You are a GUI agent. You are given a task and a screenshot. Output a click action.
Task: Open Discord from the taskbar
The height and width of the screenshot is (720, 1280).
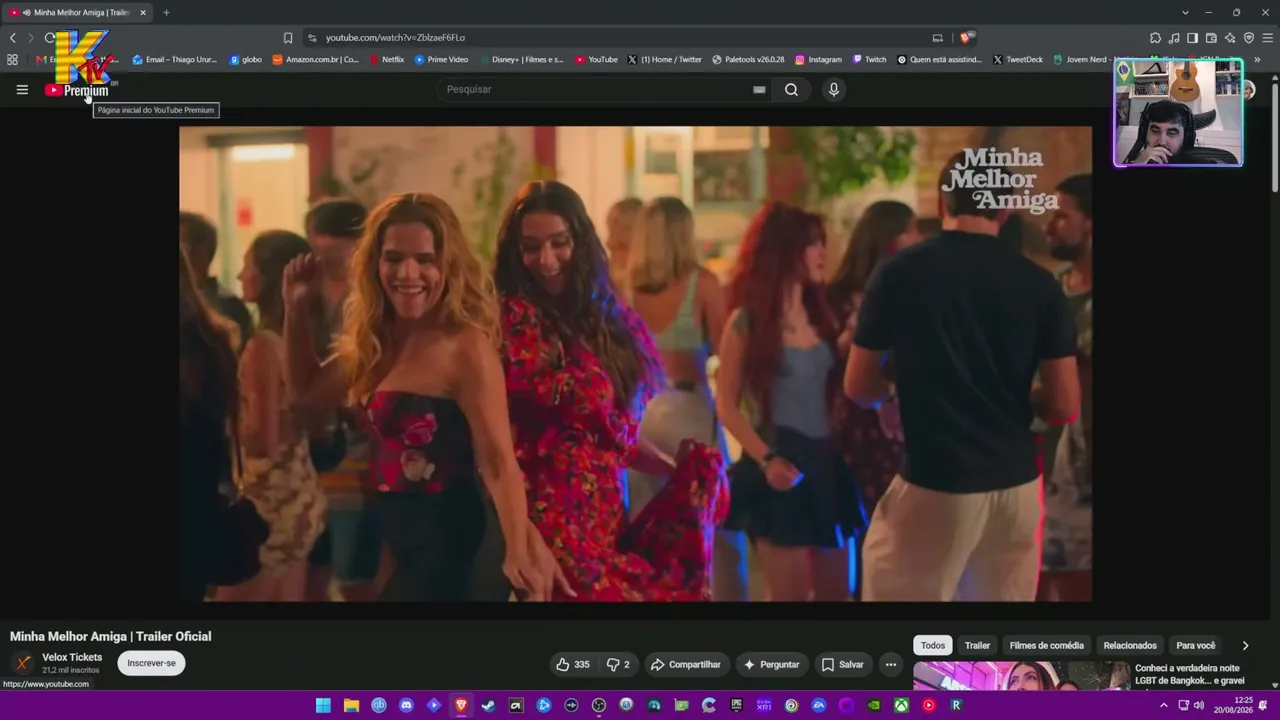(x=406, y=705)
